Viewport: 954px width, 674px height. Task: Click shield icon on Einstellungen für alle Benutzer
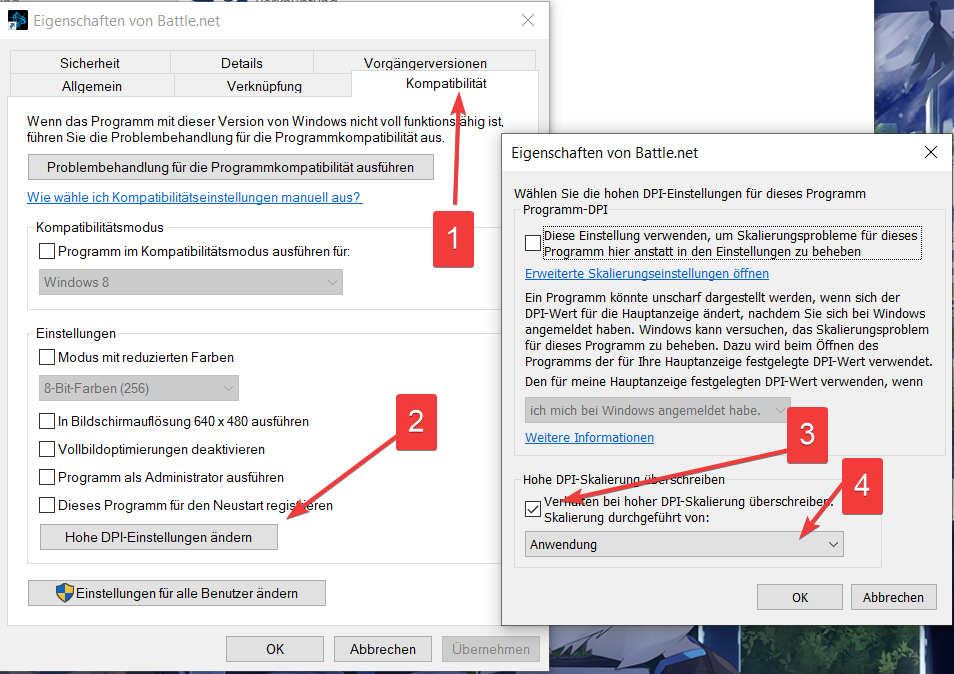(x=64, y=593)
